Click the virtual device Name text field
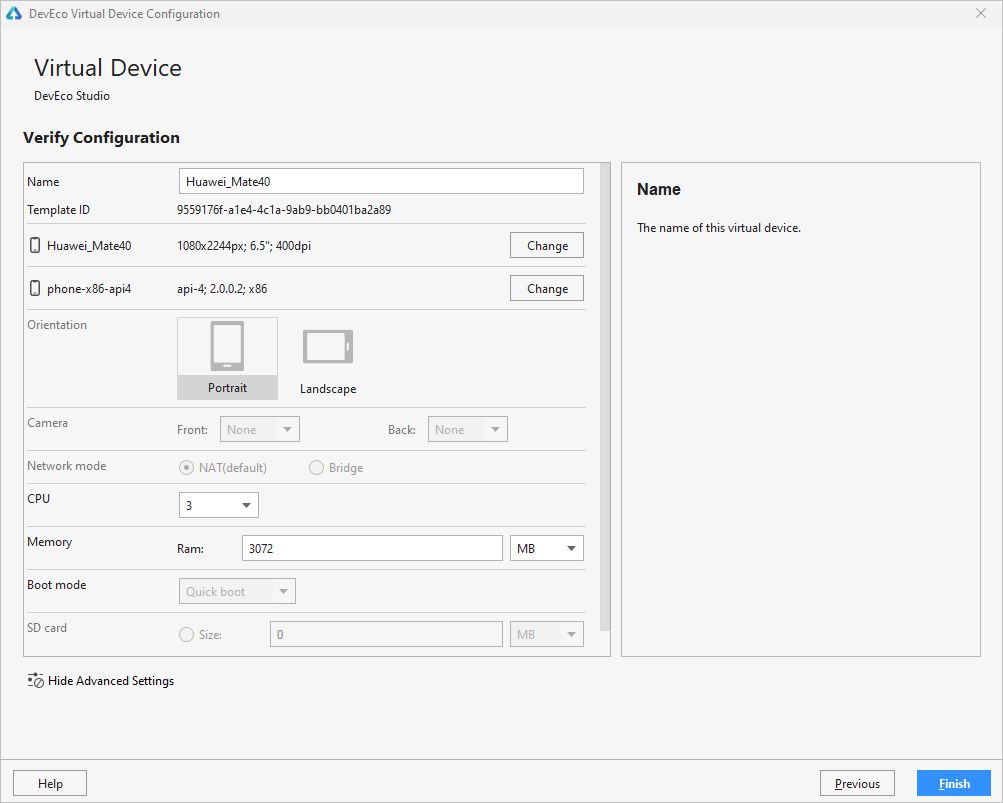Viewport: 1003px width, 803px height. pos(380,181)
